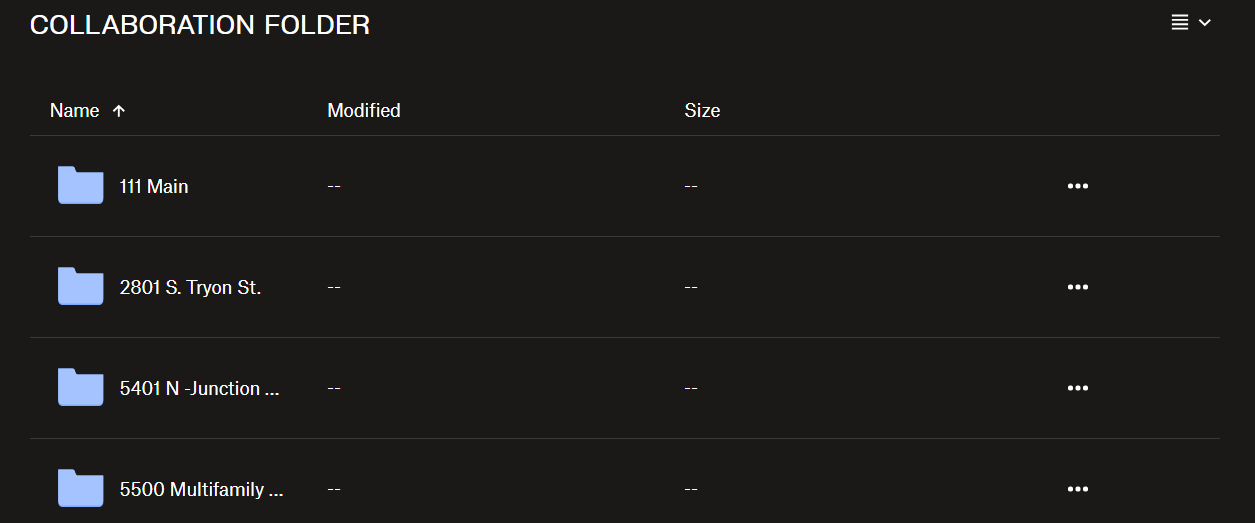Image resolution: width=1255 pixels, height=523 pixels.
Task: Sort files by Modified column header
Action: tap(364, 111)
